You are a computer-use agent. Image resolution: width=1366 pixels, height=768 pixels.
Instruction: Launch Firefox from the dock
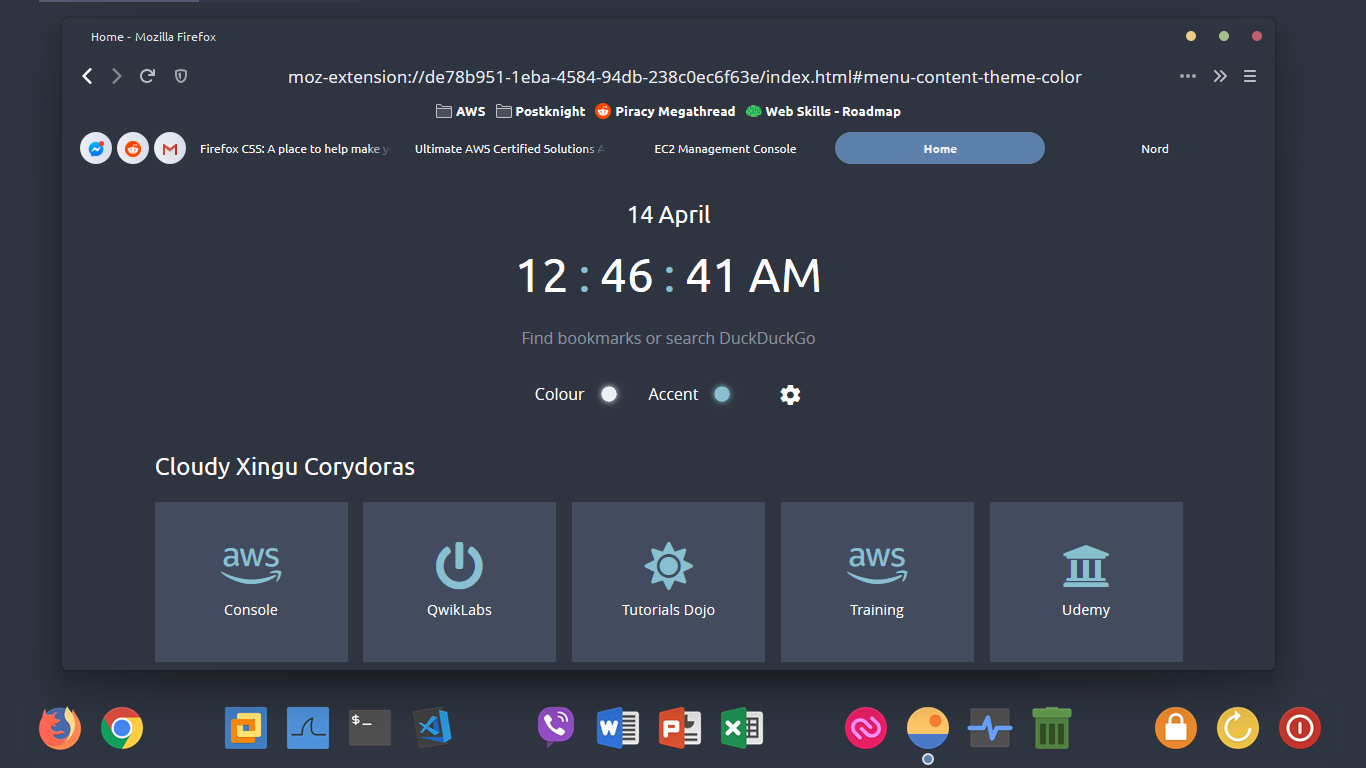(x=60, y=728)
